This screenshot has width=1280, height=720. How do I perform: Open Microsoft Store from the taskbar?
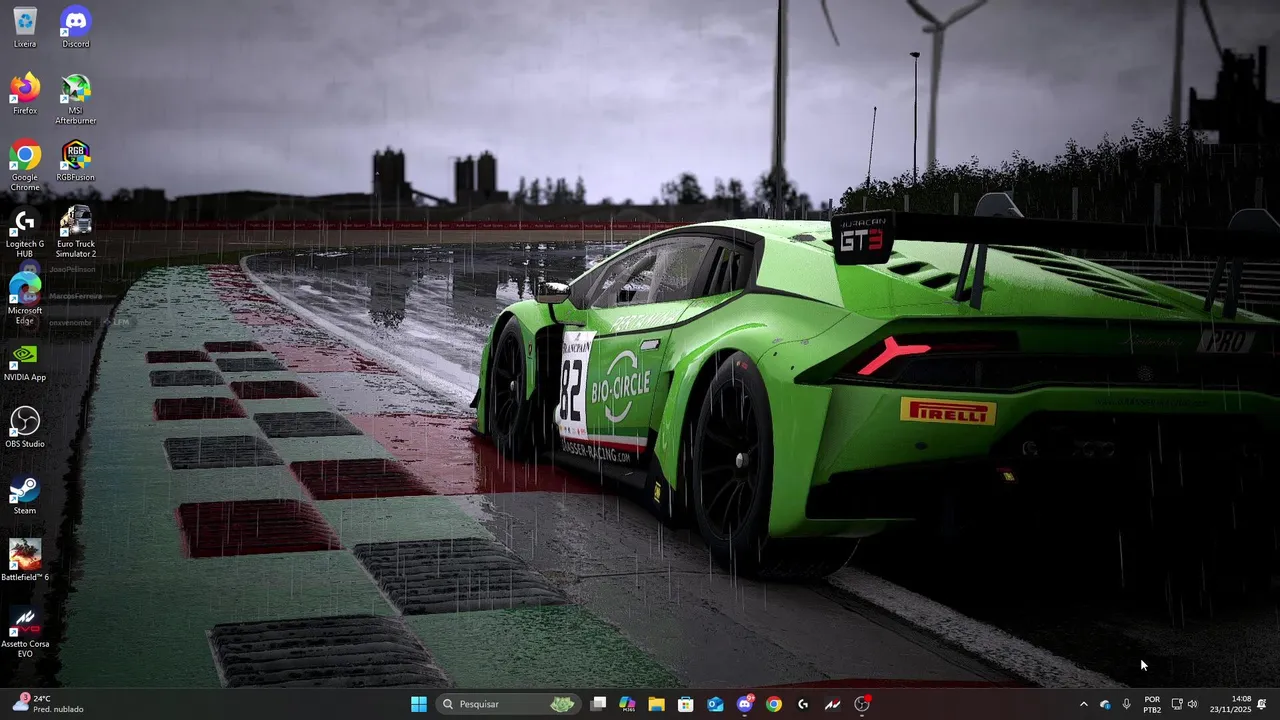click(x=686, y=704)
